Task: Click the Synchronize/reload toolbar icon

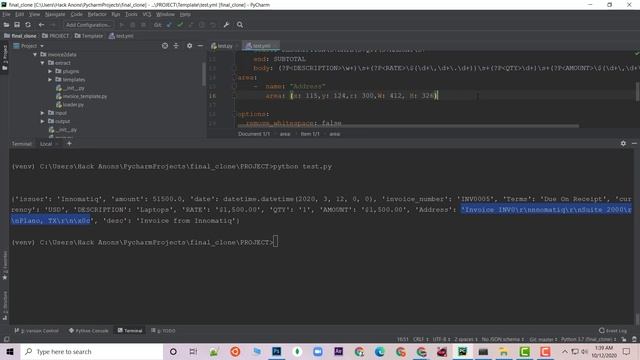Action: 28,25
